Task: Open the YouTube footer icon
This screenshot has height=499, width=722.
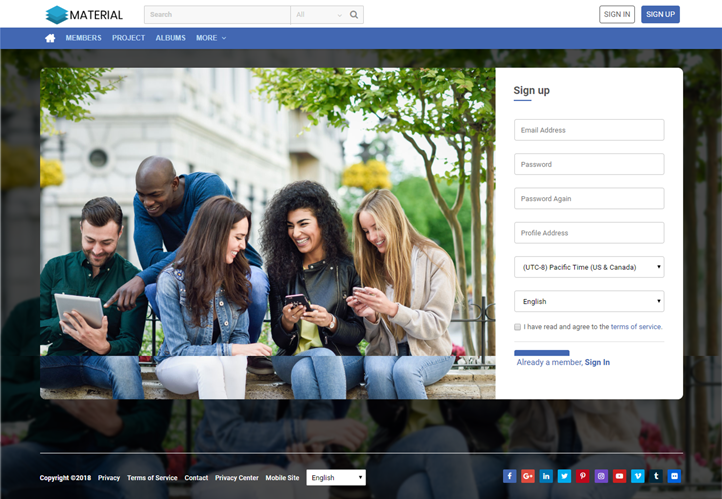Action: [620, 477]
